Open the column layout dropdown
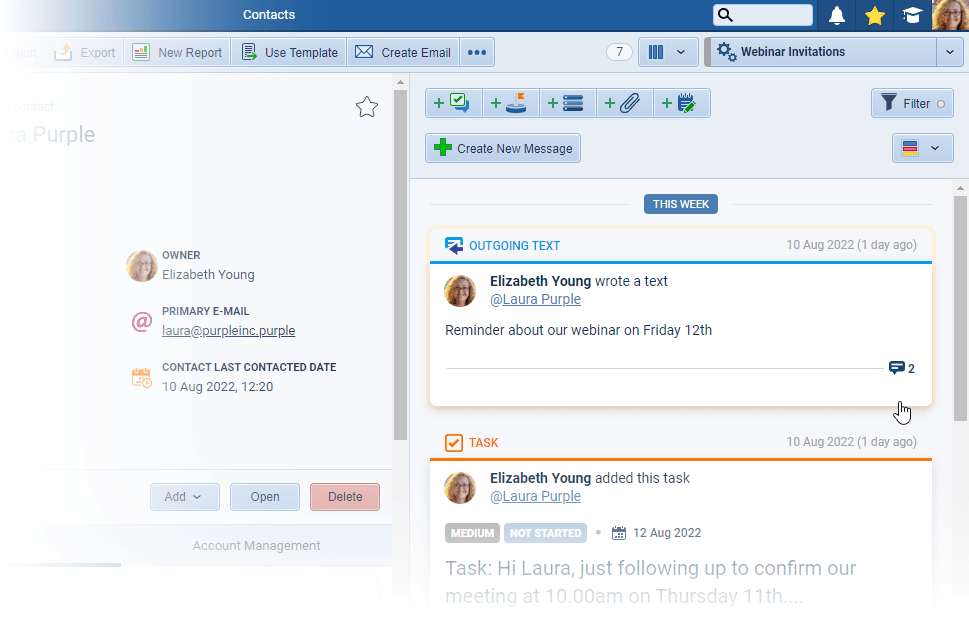 point(667,52)
